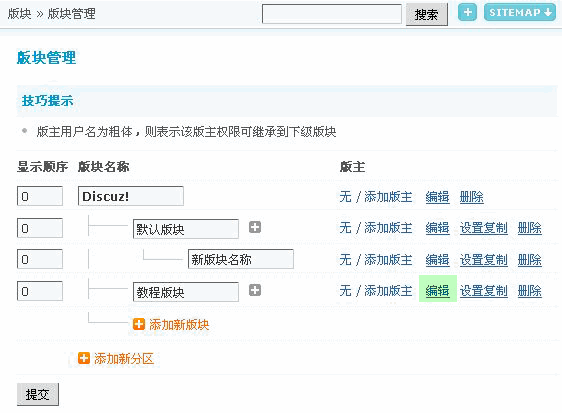Click 无 / 添加版主 in 新版块名称 row
This screenshot has height=413, width=562.
(376, 260)
